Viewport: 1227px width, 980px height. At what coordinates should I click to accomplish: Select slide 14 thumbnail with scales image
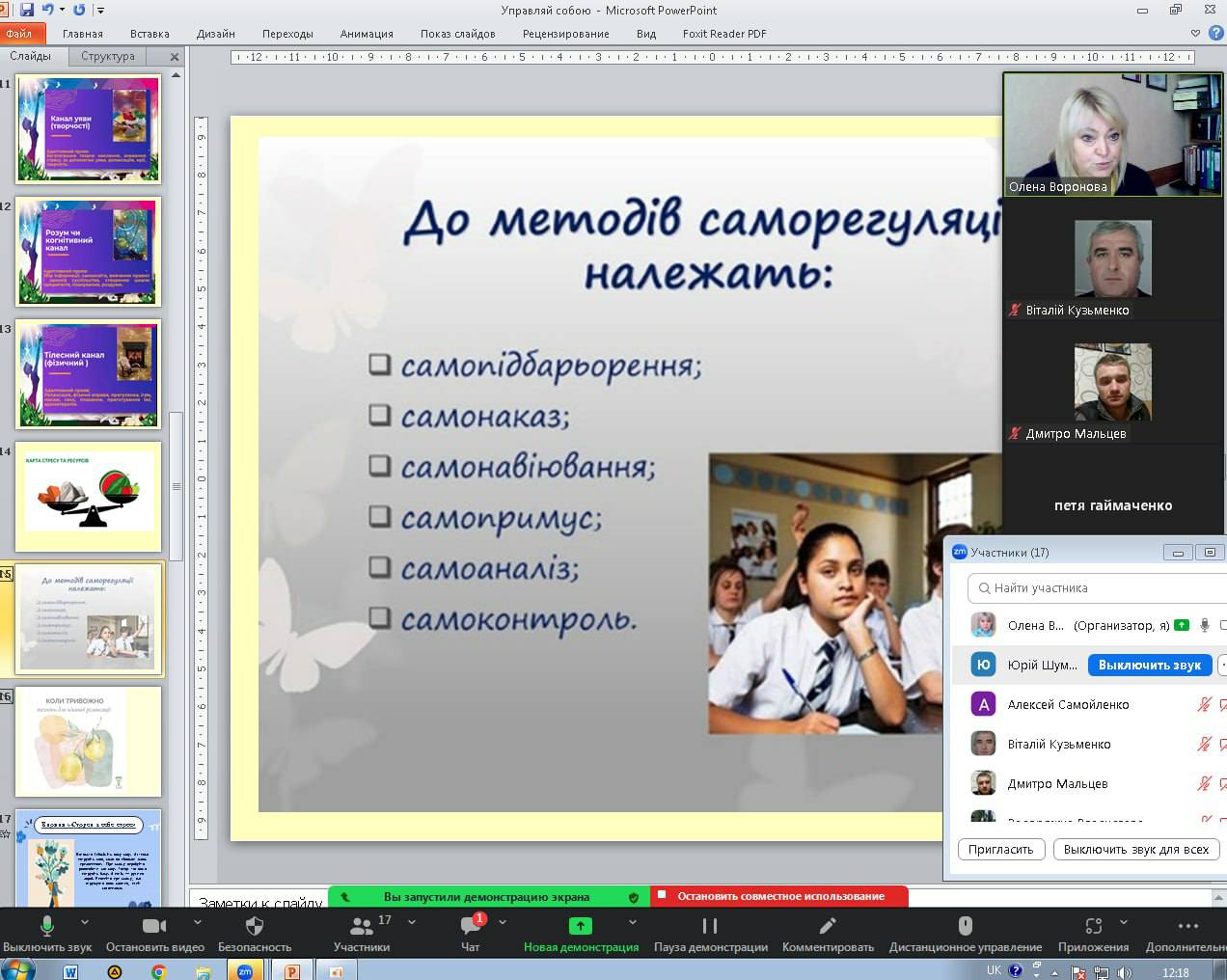(x=88, y=496)
